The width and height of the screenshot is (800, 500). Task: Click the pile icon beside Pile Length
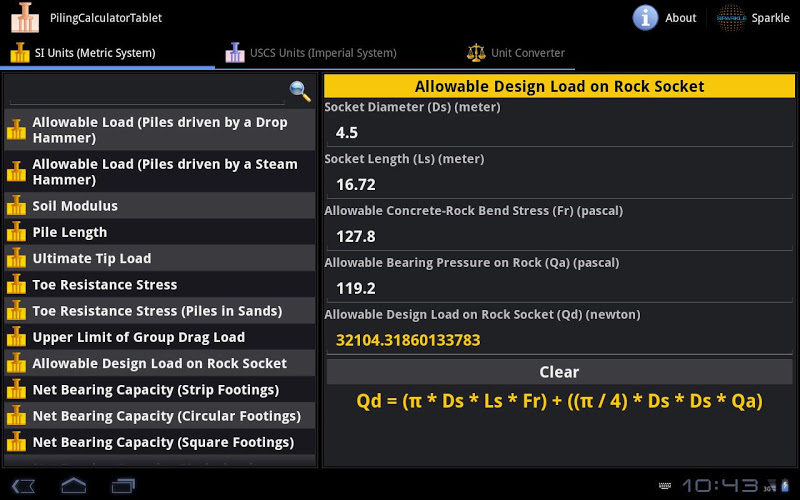16,232
